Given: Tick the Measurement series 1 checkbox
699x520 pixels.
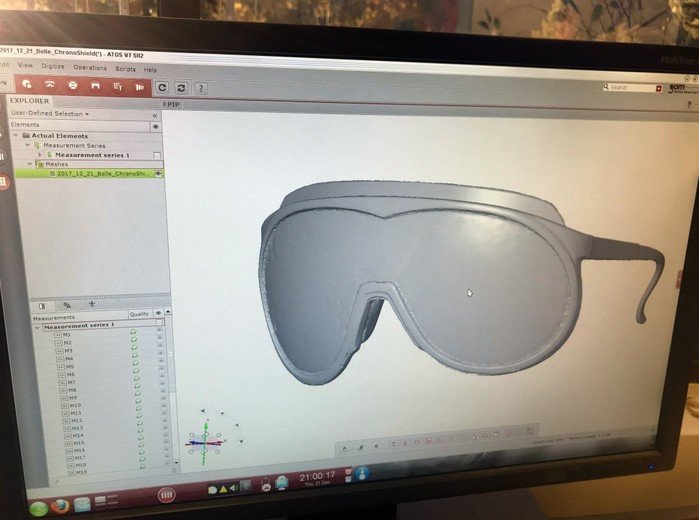Looking at the screenshot, I should tap(156, 155).
